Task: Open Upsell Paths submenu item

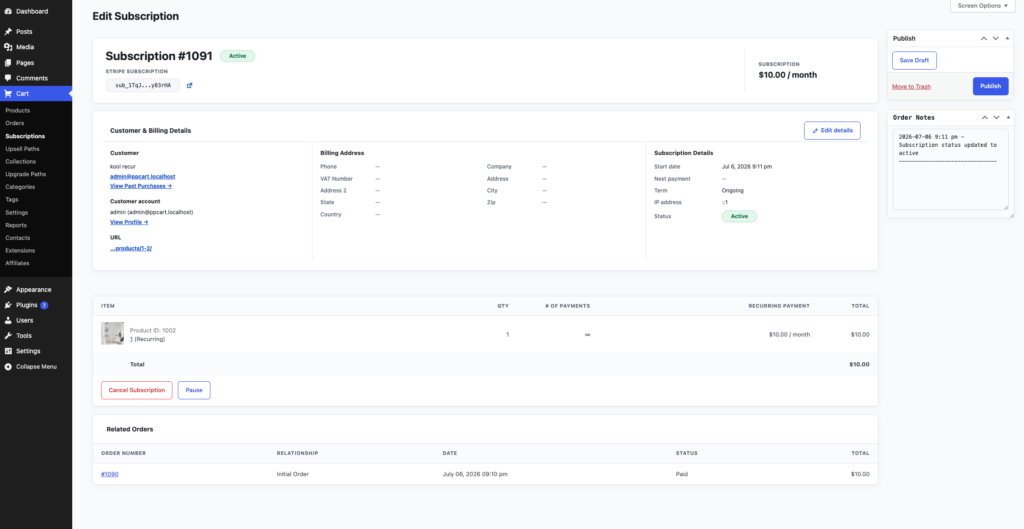Action: [22, 149]
